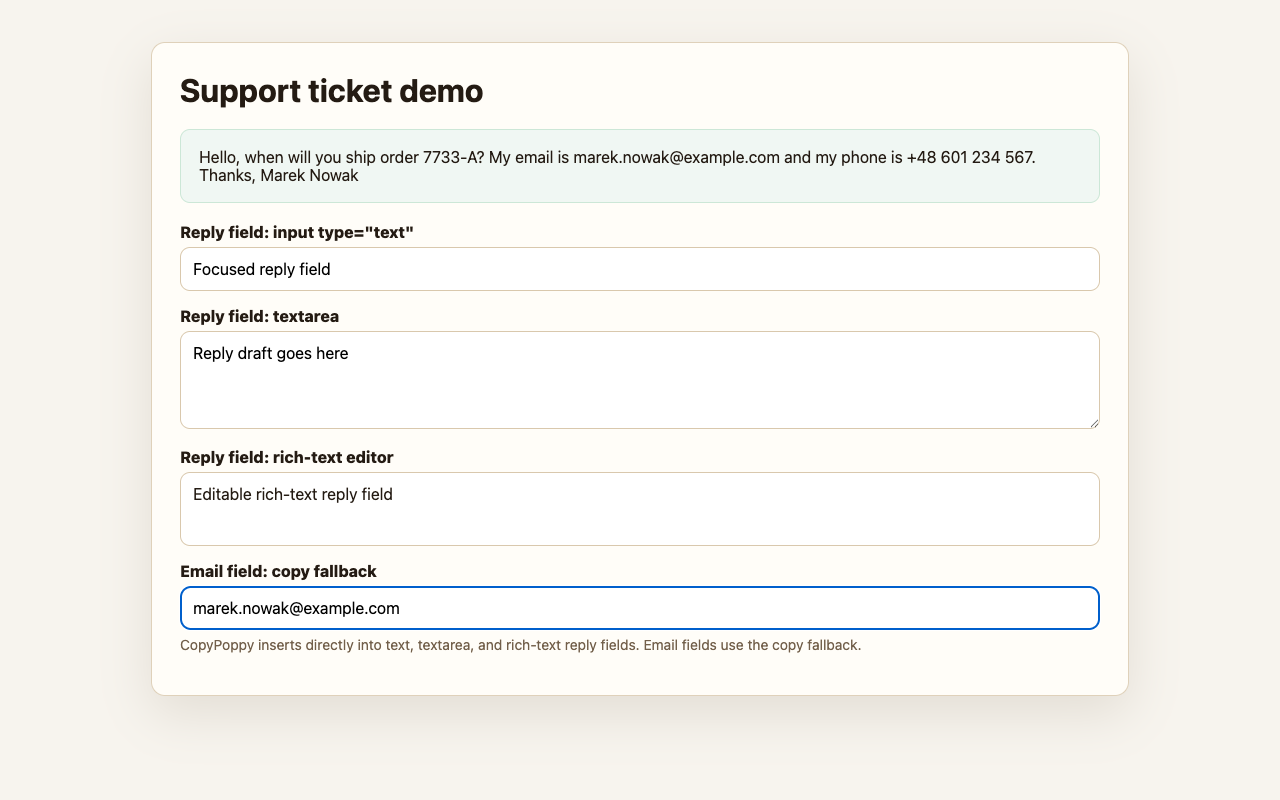Click the "Email field: copy fallback" label

[278, 571]
